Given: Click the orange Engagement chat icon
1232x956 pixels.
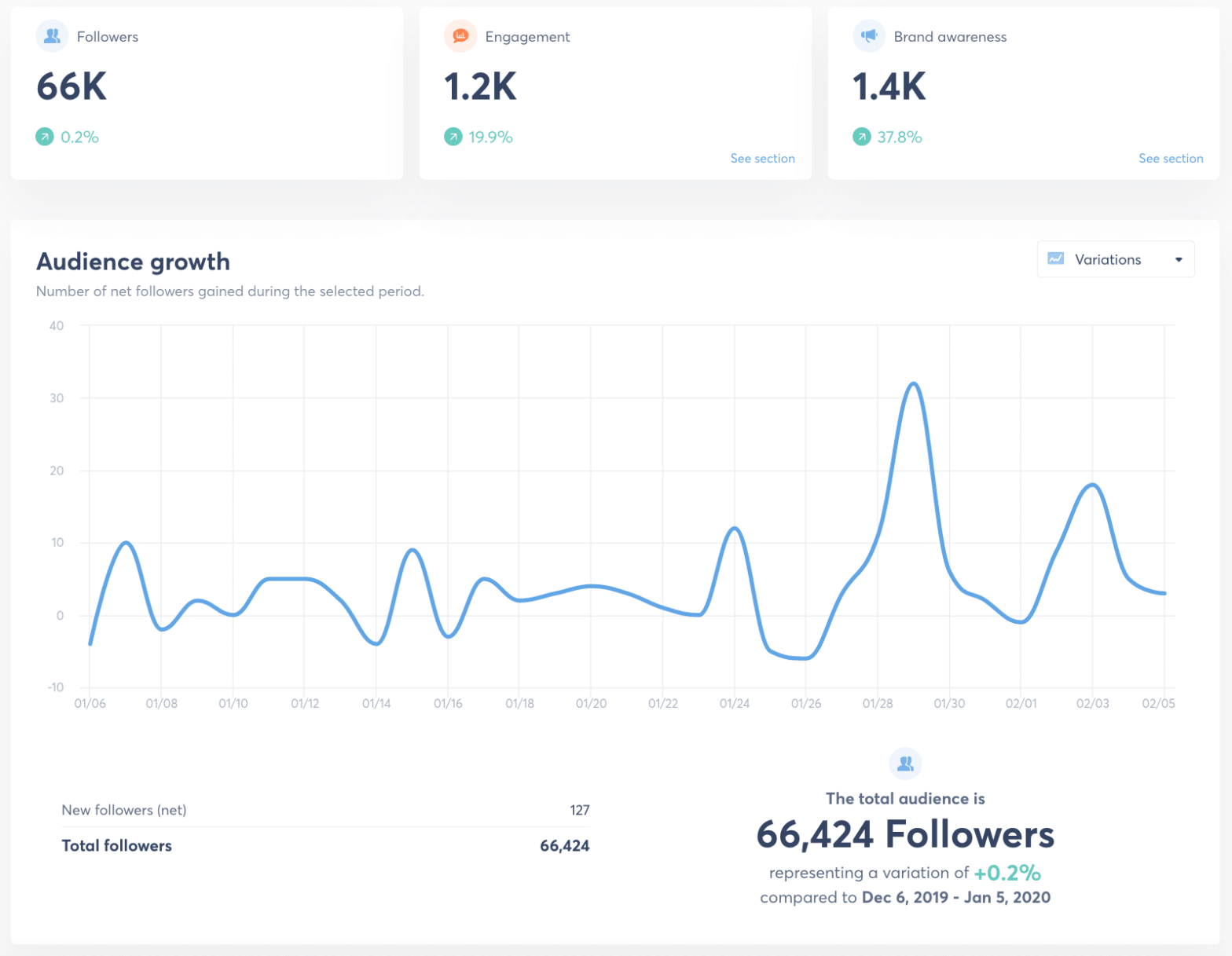Looking at the screenshot, I should click(x=460, y=36).
